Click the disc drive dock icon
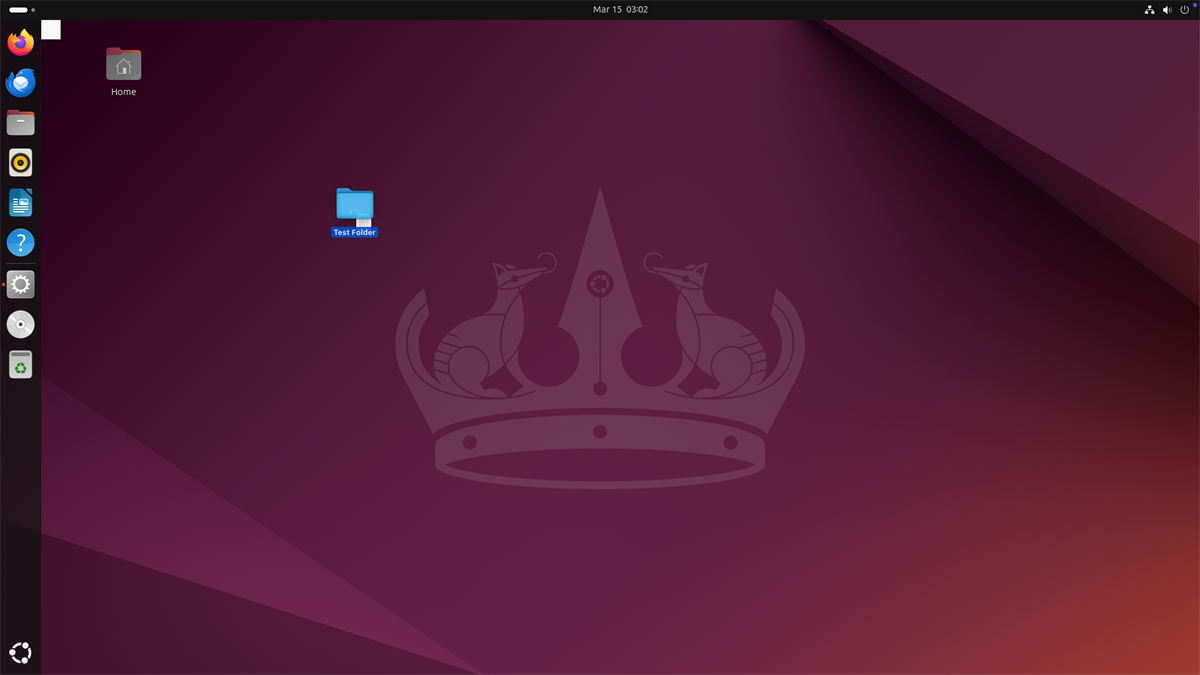The width and height of the screenshot is (1200, 675). pyautogui.click(x=20, y=325)
